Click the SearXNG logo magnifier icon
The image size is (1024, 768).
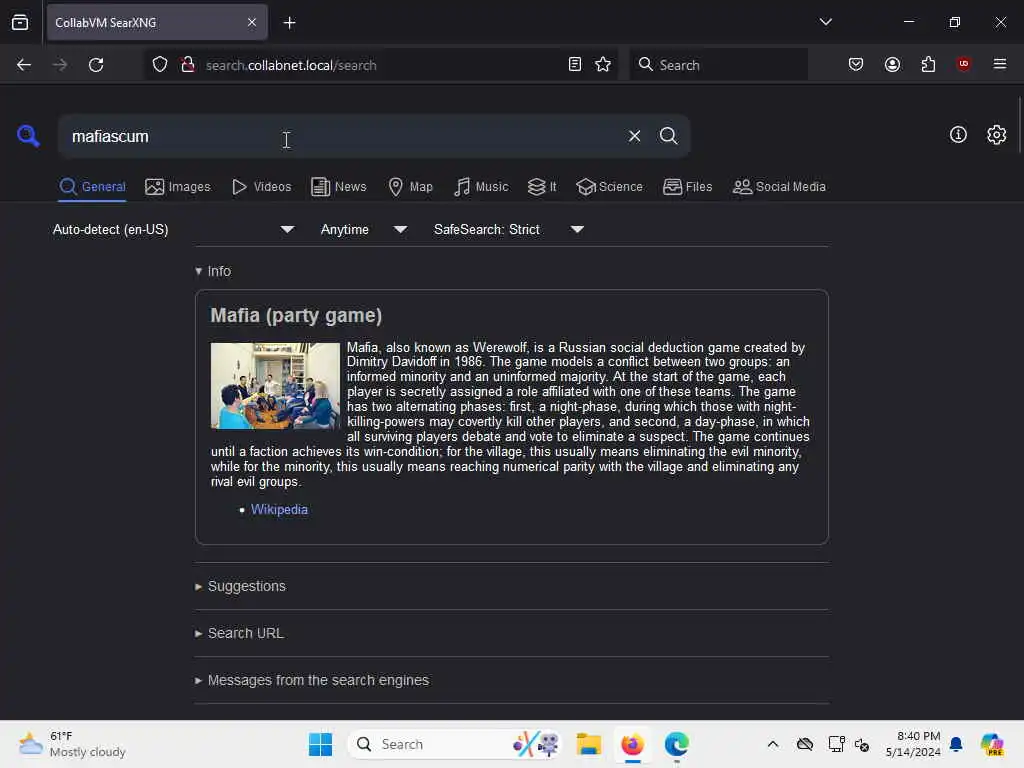[28, 135]
